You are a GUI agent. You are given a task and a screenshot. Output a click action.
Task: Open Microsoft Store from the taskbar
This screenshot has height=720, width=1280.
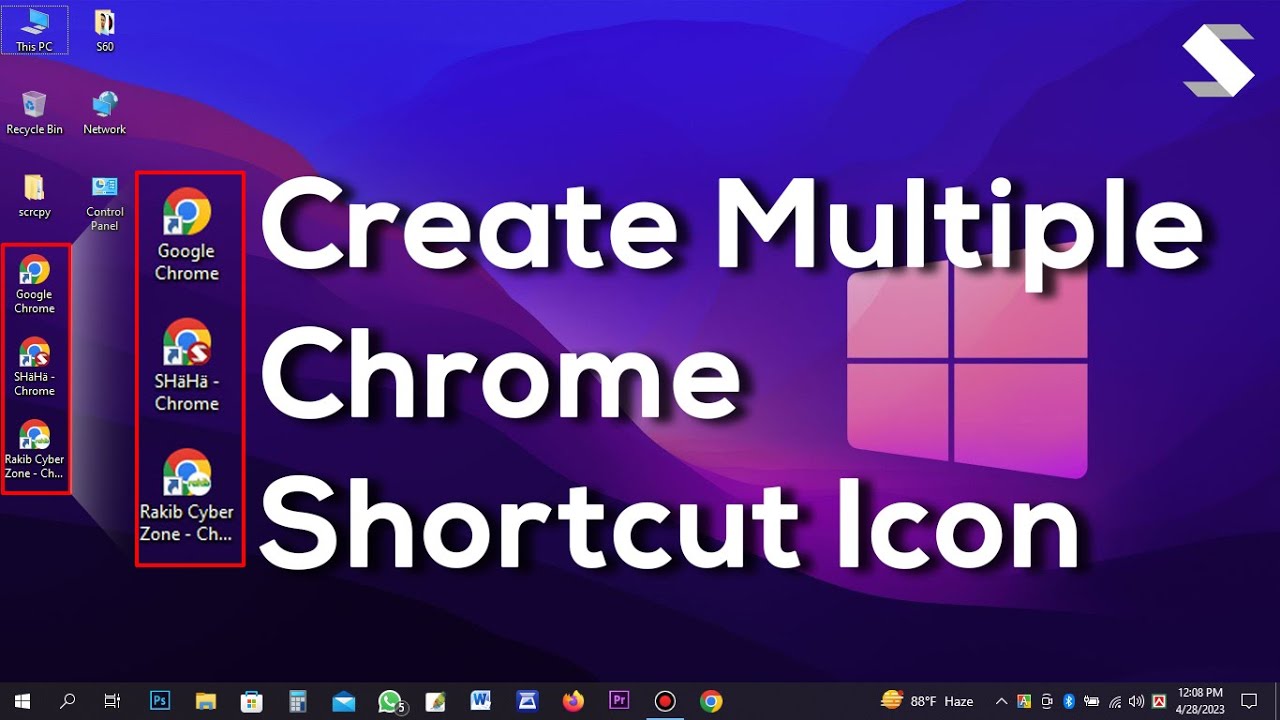(x=251, y=701)
